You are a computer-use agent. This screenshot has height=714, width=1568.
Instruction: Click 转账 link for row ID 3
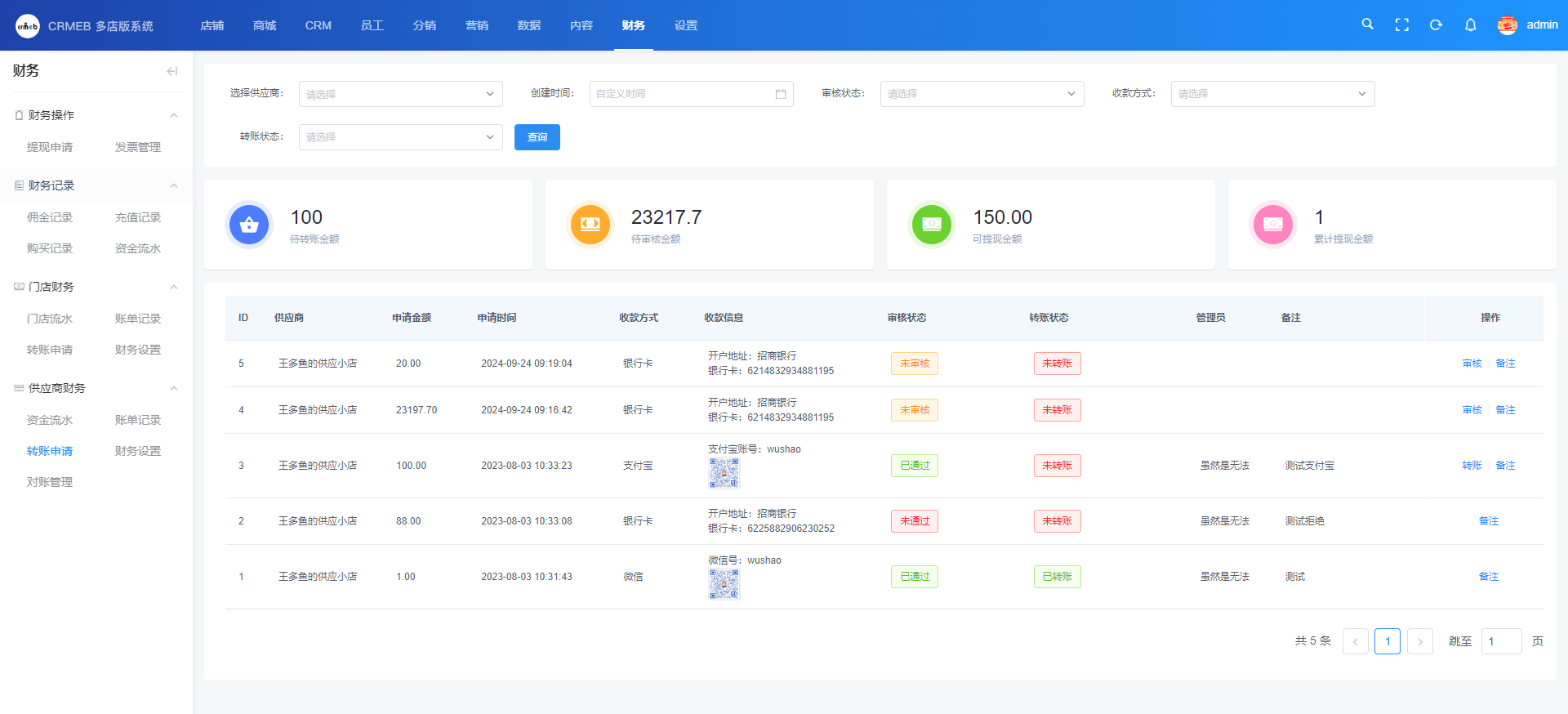pos(1472,466)
